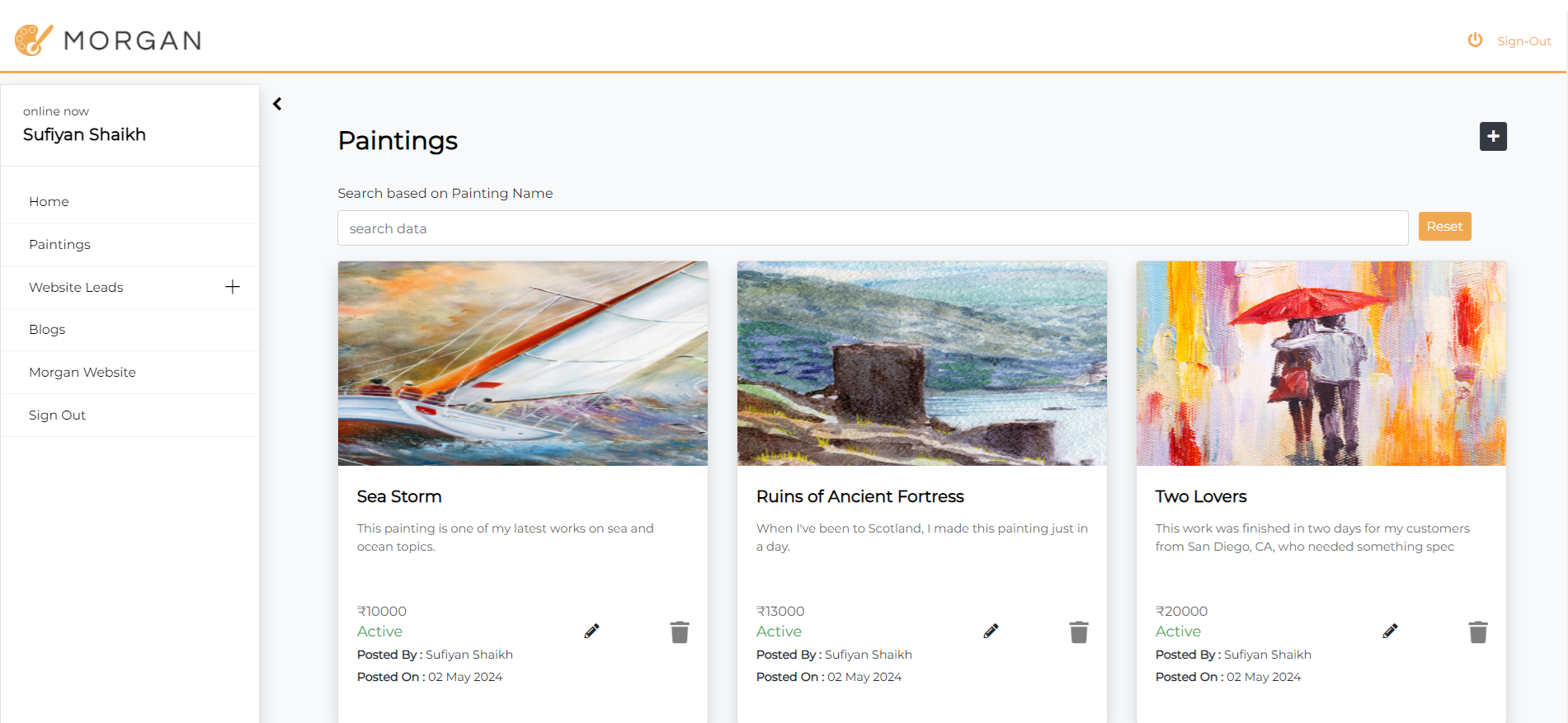This screenshot has height=723, width=1568.
Task: Open the add new painting plus icon
Action: 1492,136
